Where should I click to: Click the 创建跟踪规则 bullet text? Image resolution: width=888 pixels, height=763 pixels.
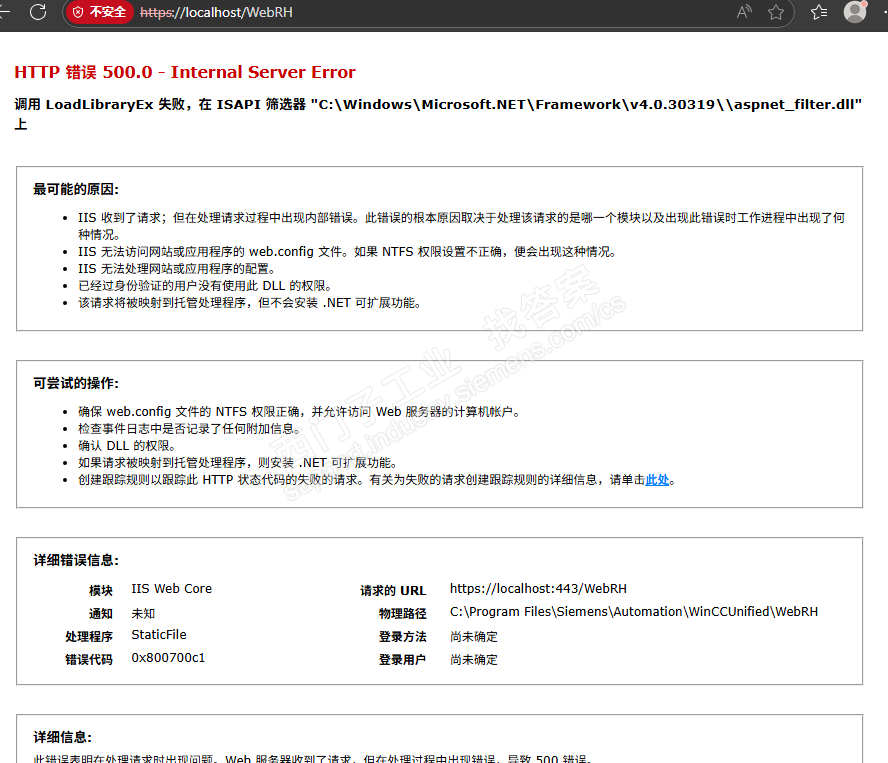[x=377, y=480]
